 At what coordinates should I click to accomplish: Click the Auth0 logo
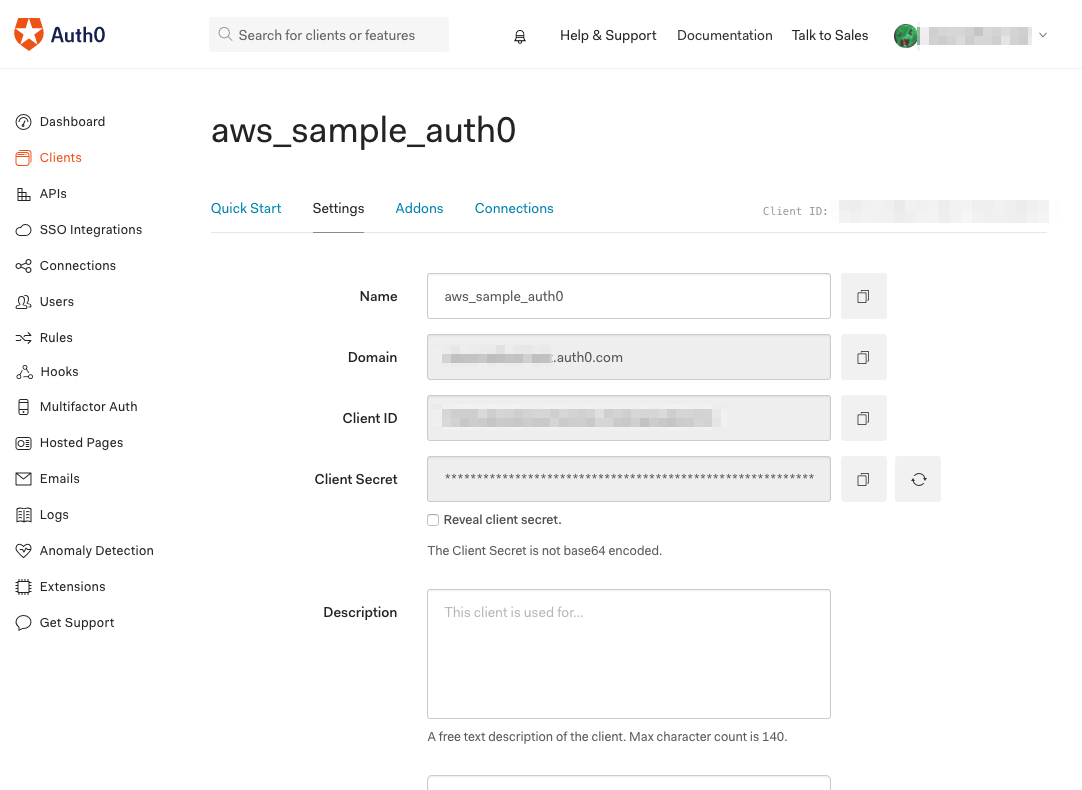[x=59, y=33]
